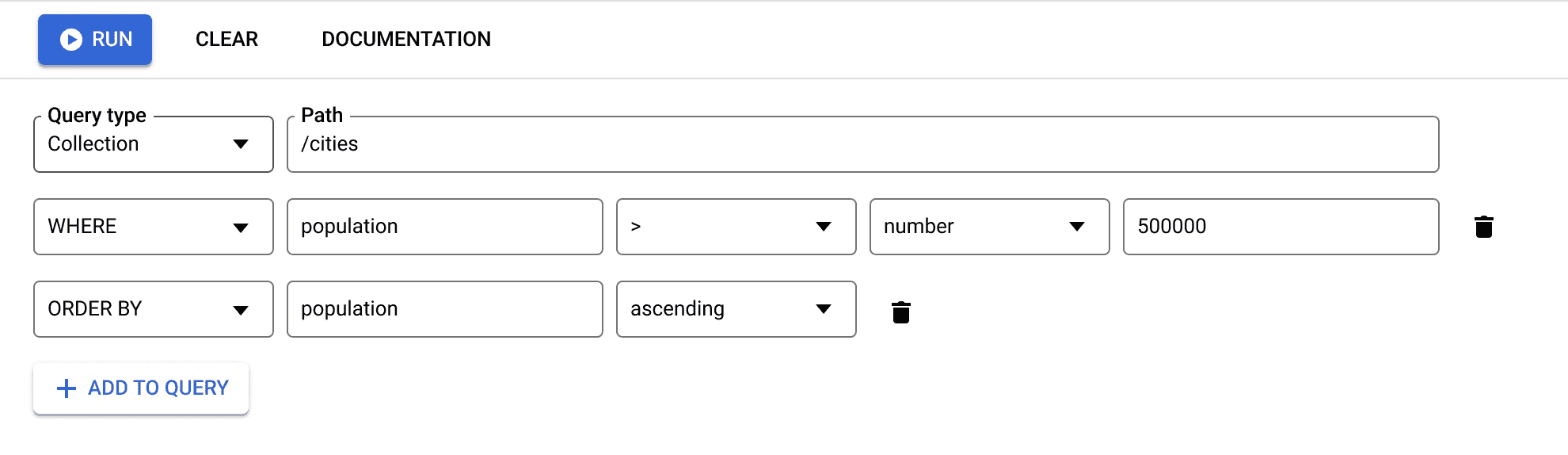Click the plus icon beside Add to Query
Viewport: 1568px width, 455px height.
67,388
